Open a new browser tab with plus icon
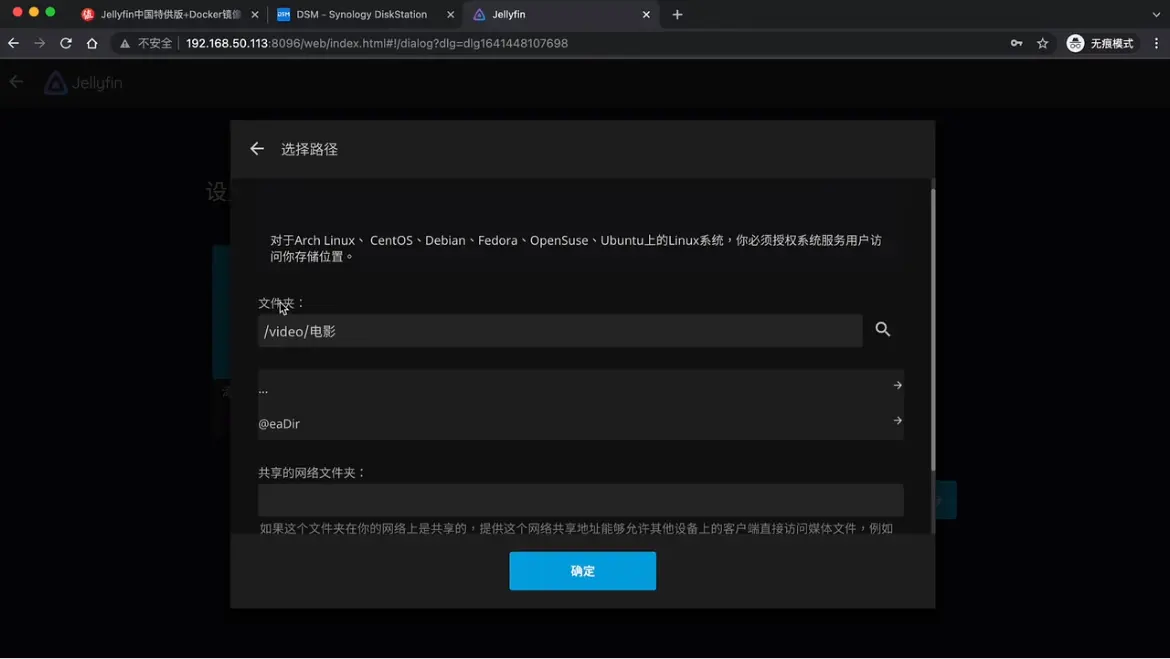1170x659 pixels. [677, 15]
